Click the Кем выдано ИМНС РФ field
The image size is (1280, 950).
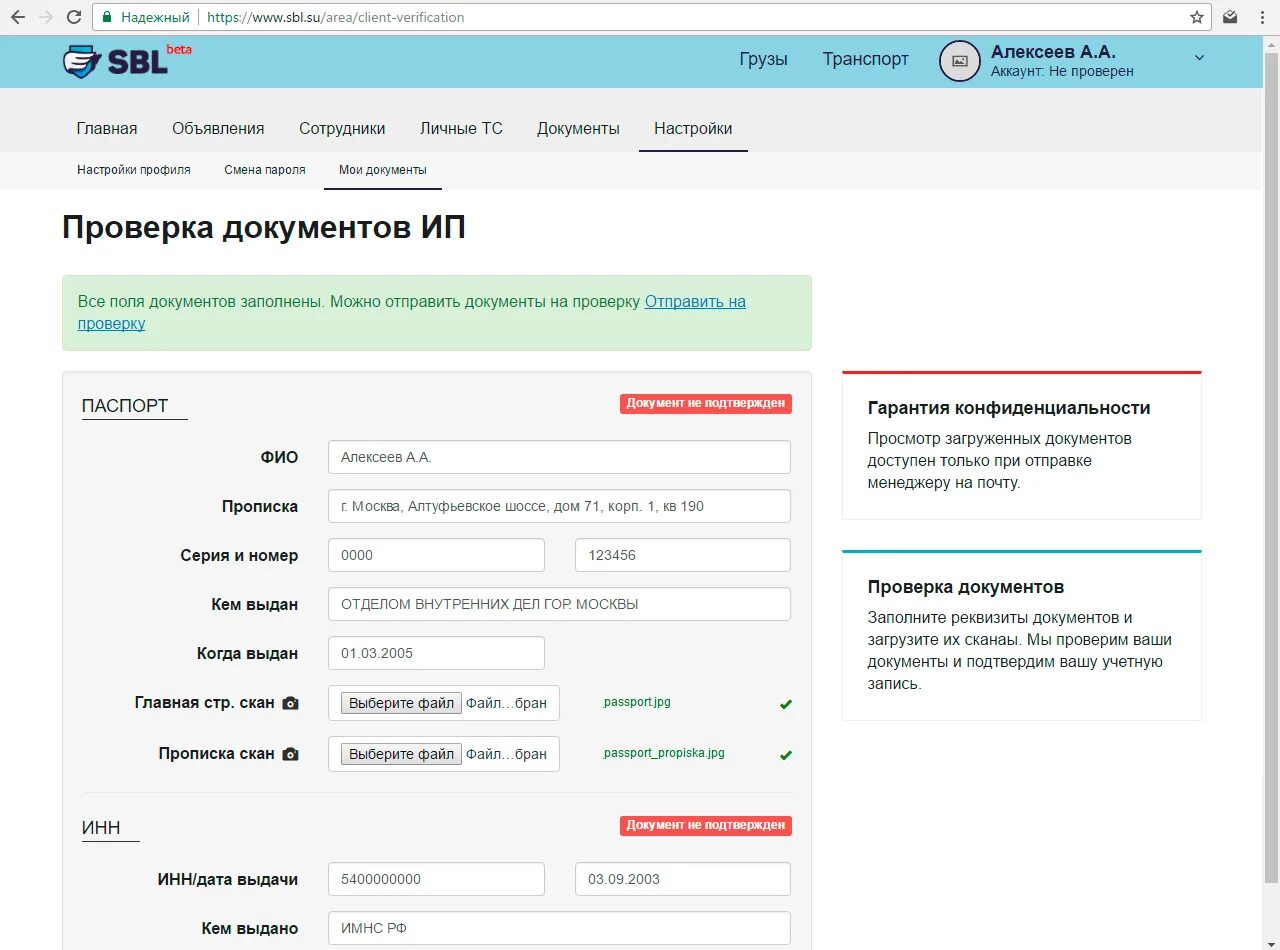point(559,928)
